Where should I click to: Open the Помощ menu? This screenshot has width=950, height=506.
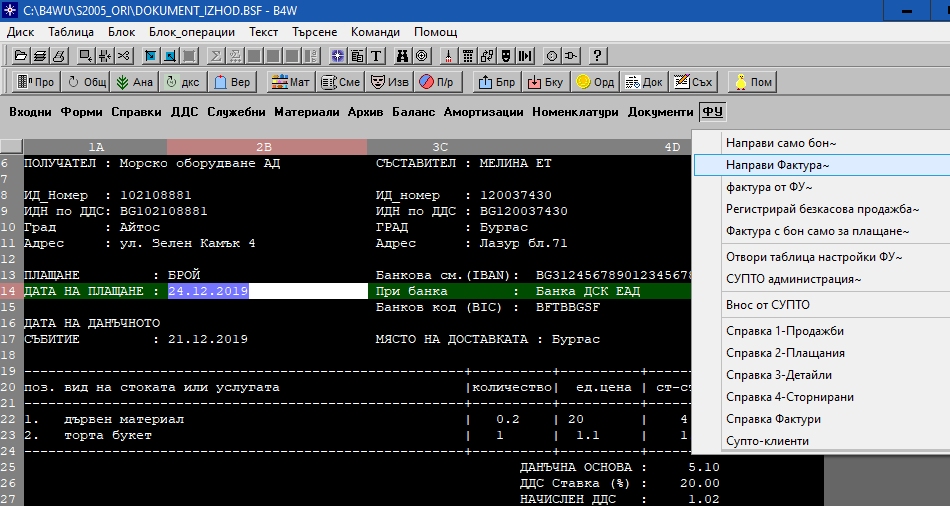point(435,32)
